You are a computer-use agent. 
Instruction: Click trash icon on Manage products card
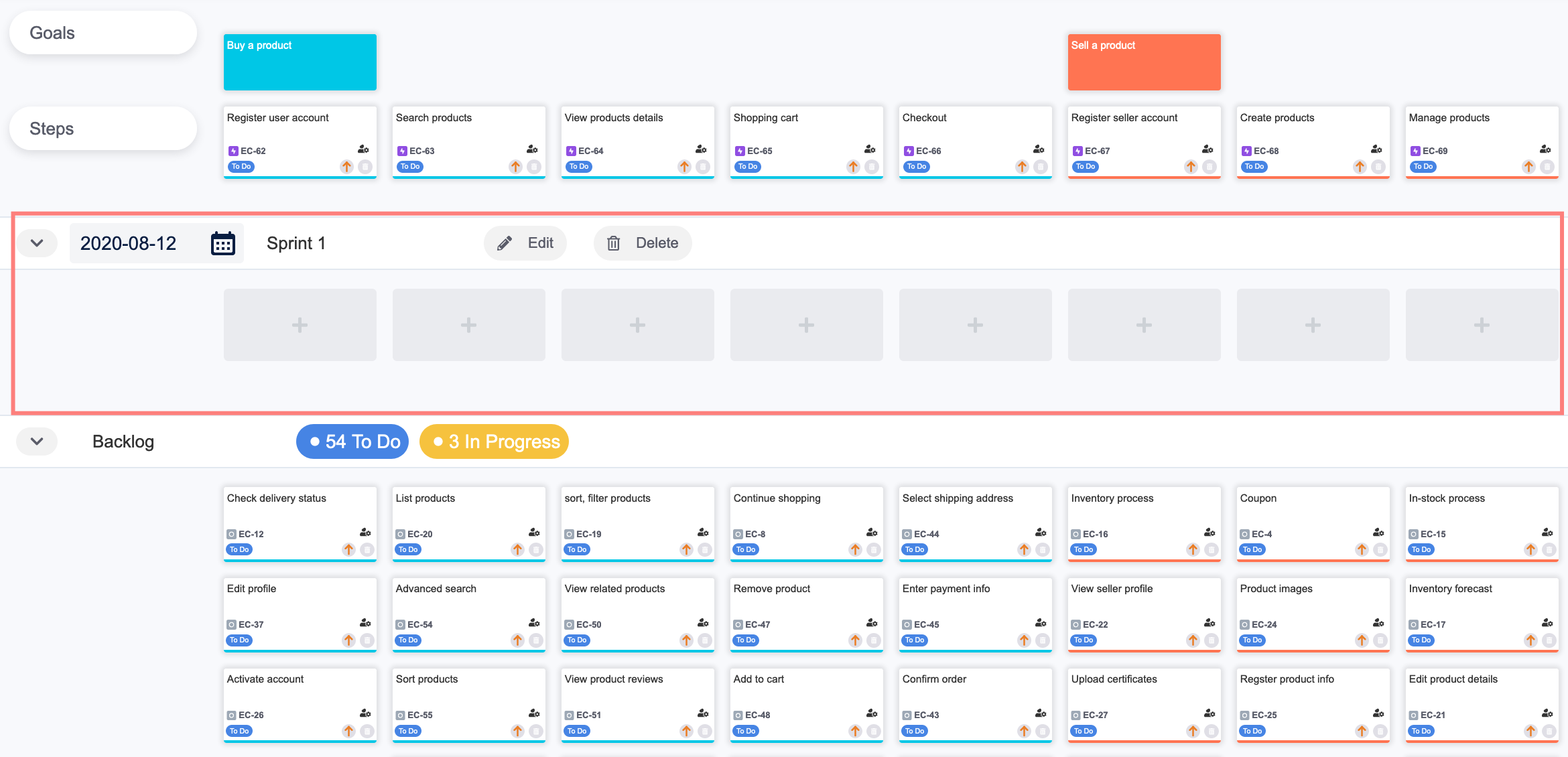pos(1547,167)
